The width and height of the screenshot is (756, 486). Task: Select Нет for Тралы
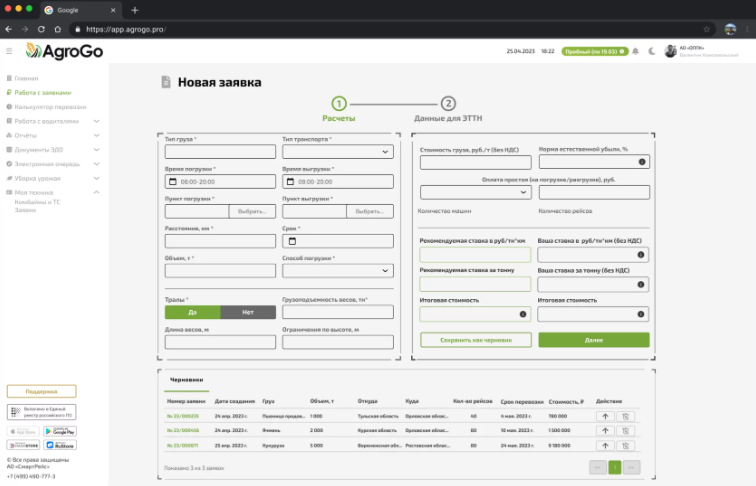click(248, 312)
